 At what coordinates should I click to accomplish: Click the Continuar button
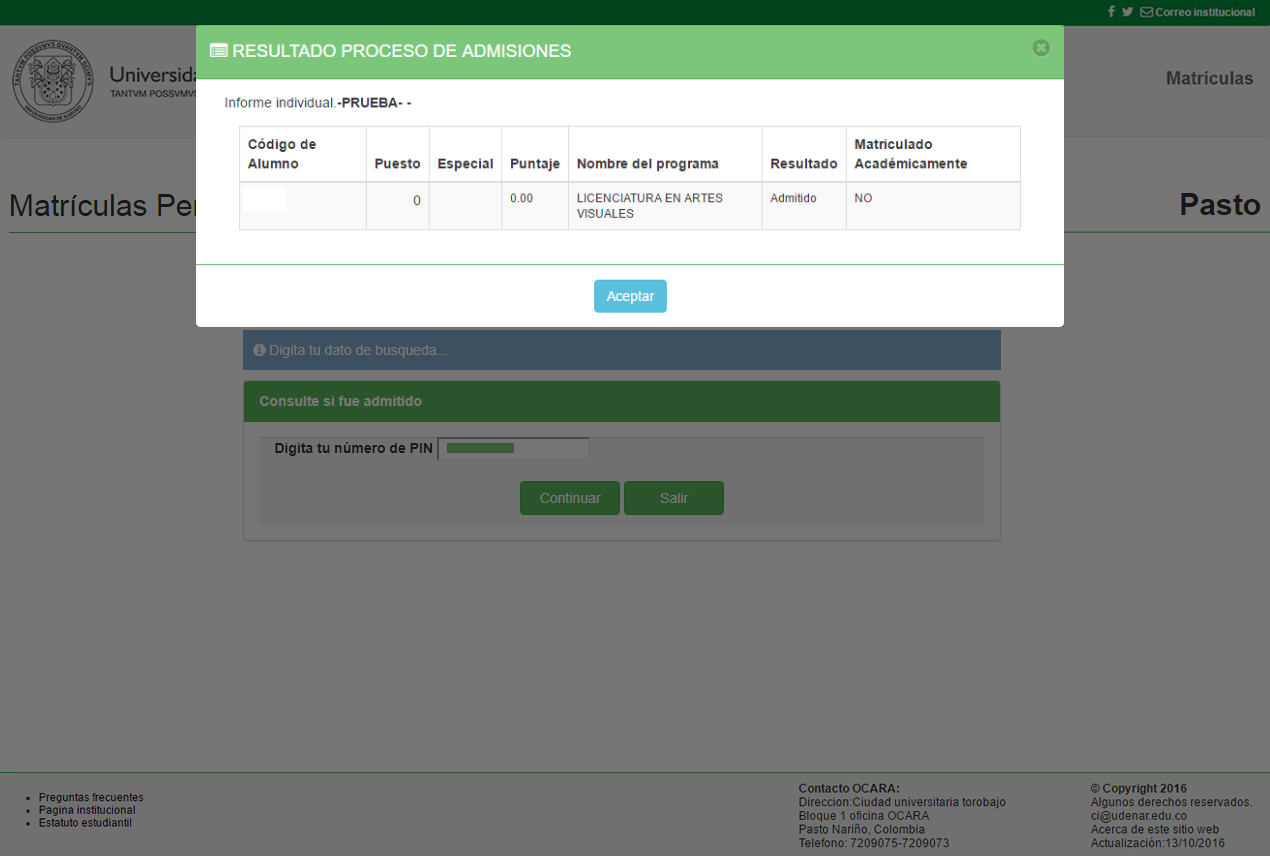coord(570,498)
